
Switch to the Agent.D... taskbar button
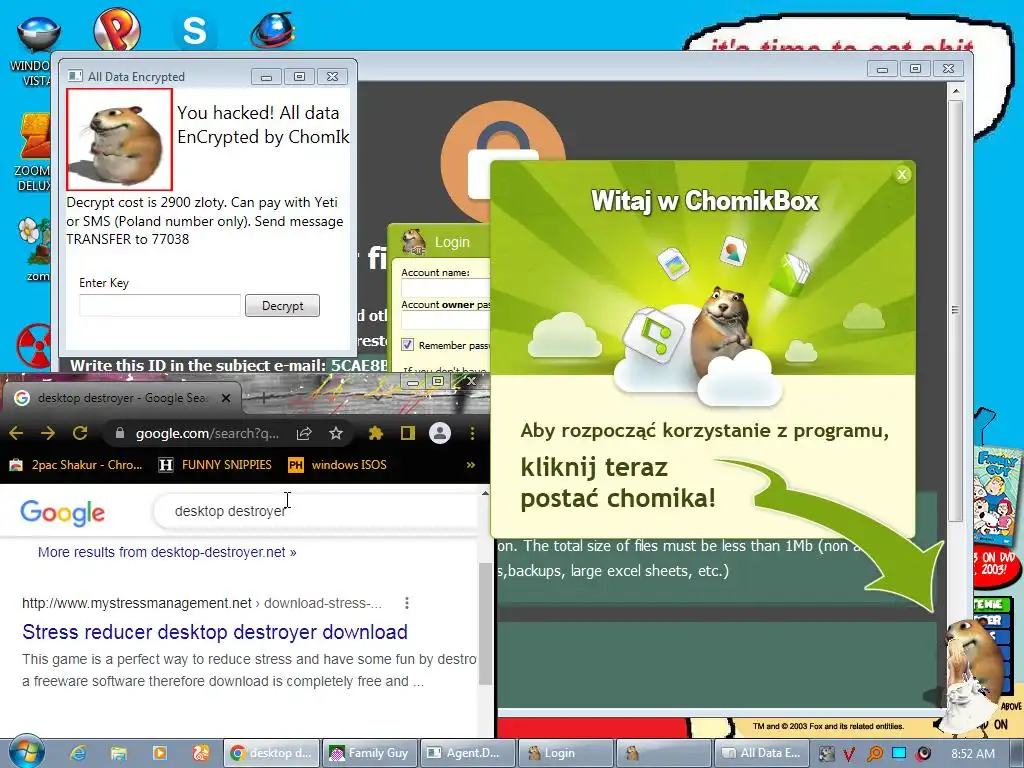click(x=468, y=753)
